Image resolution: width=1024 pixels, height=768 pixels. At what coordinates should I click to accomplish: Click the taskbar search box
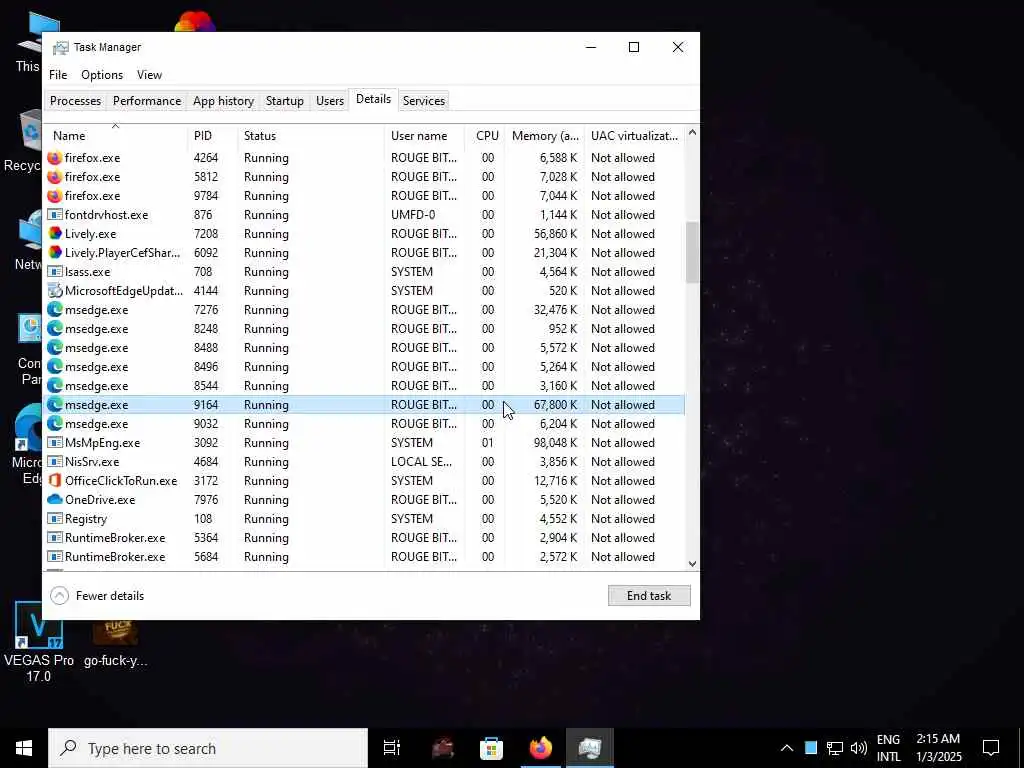(208, 748)
